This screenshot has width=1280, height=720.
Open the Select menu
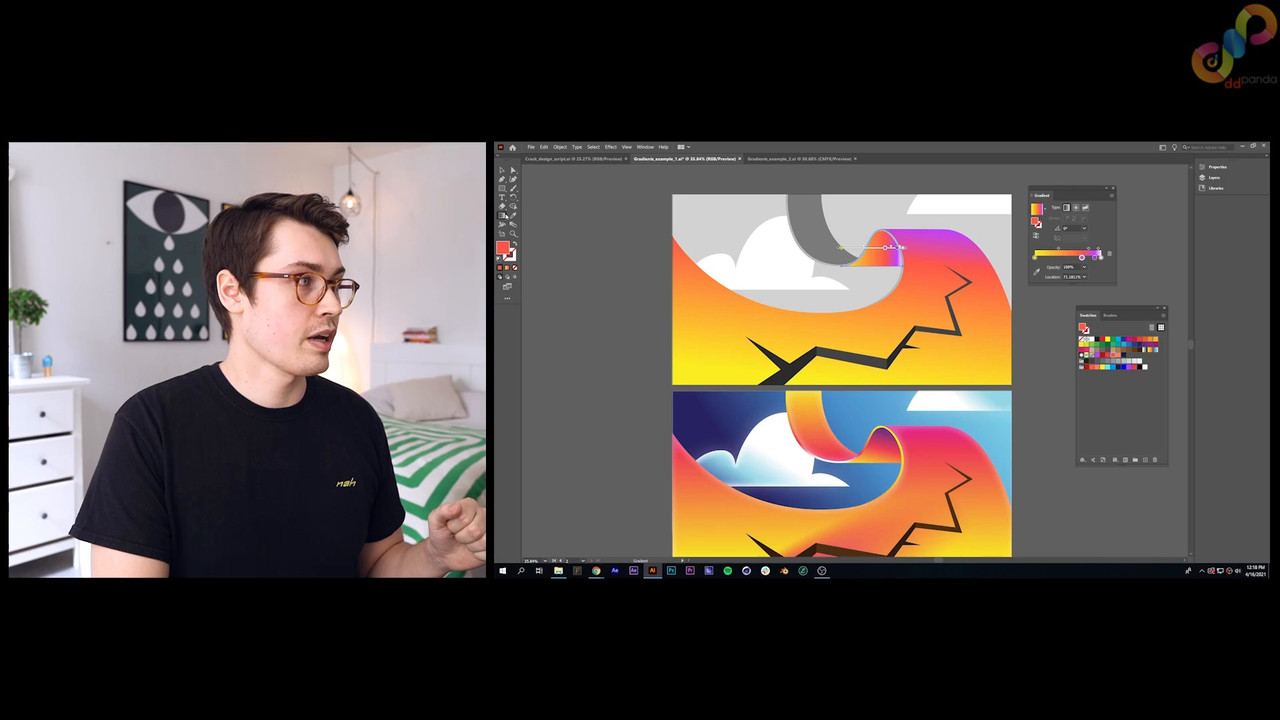pyautogui.click(x=594, y=147)
